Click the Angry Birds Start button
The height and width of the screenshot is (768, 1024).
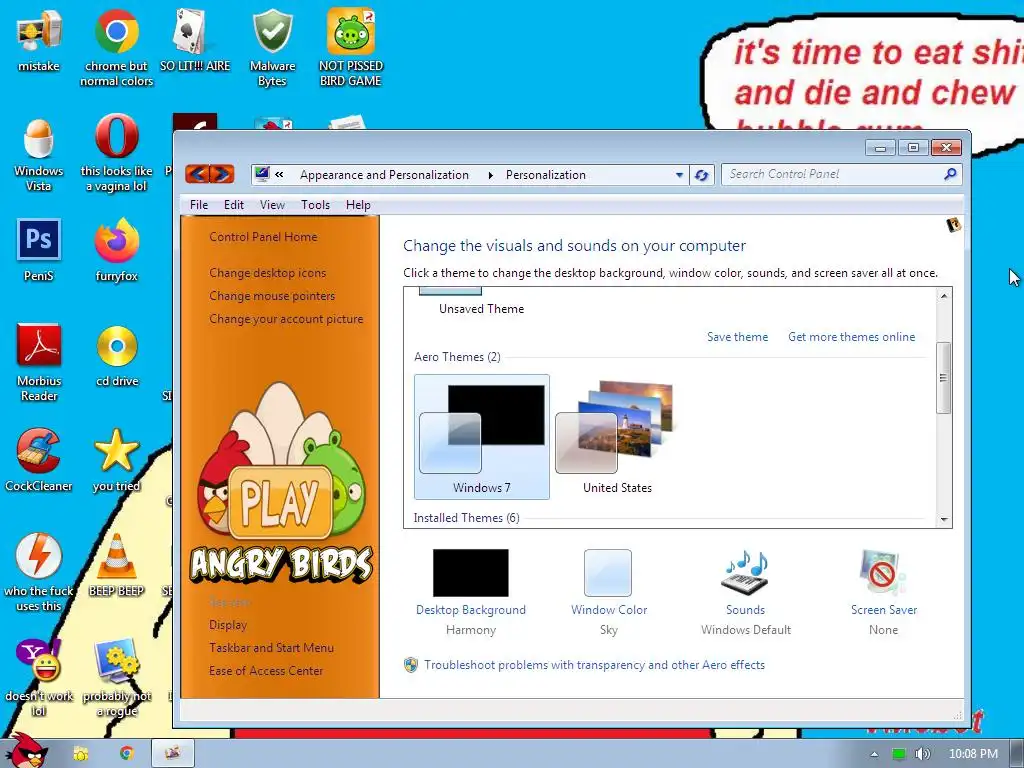pyautogui.click(x=29, y=751)
